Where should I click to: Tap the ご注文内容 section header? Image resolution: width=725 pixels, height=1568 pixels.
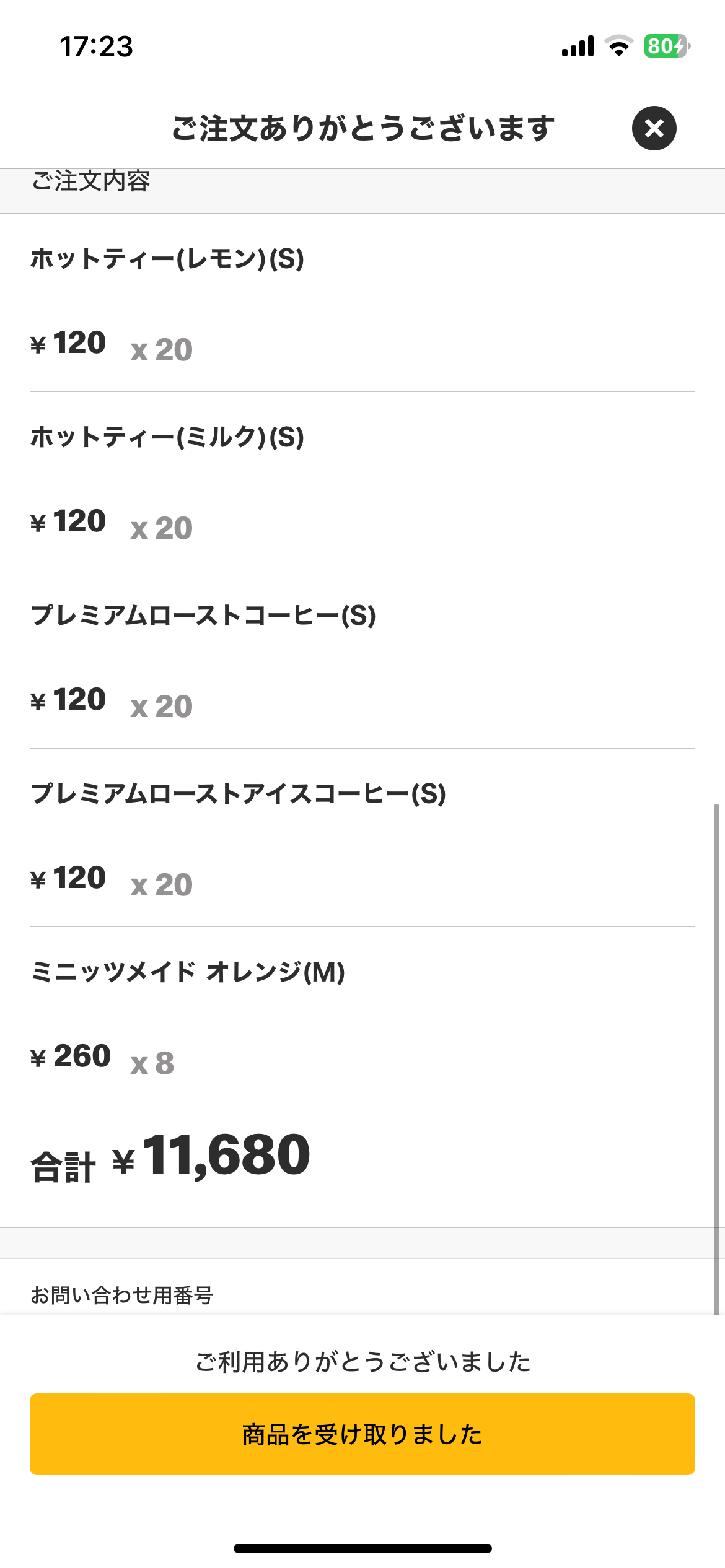click(90, 181)
